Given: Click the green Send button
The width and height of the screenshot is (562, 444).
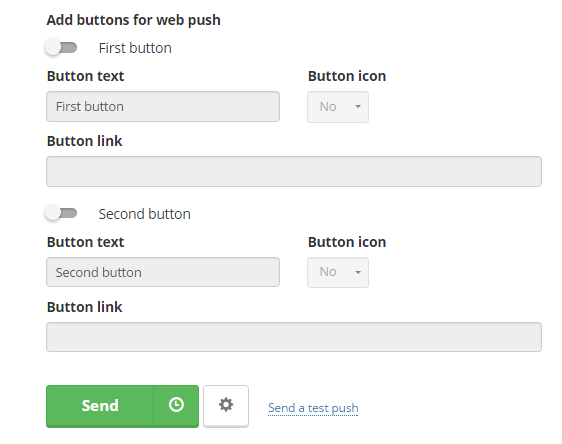Looking at the screenshot, I should 100,406.
